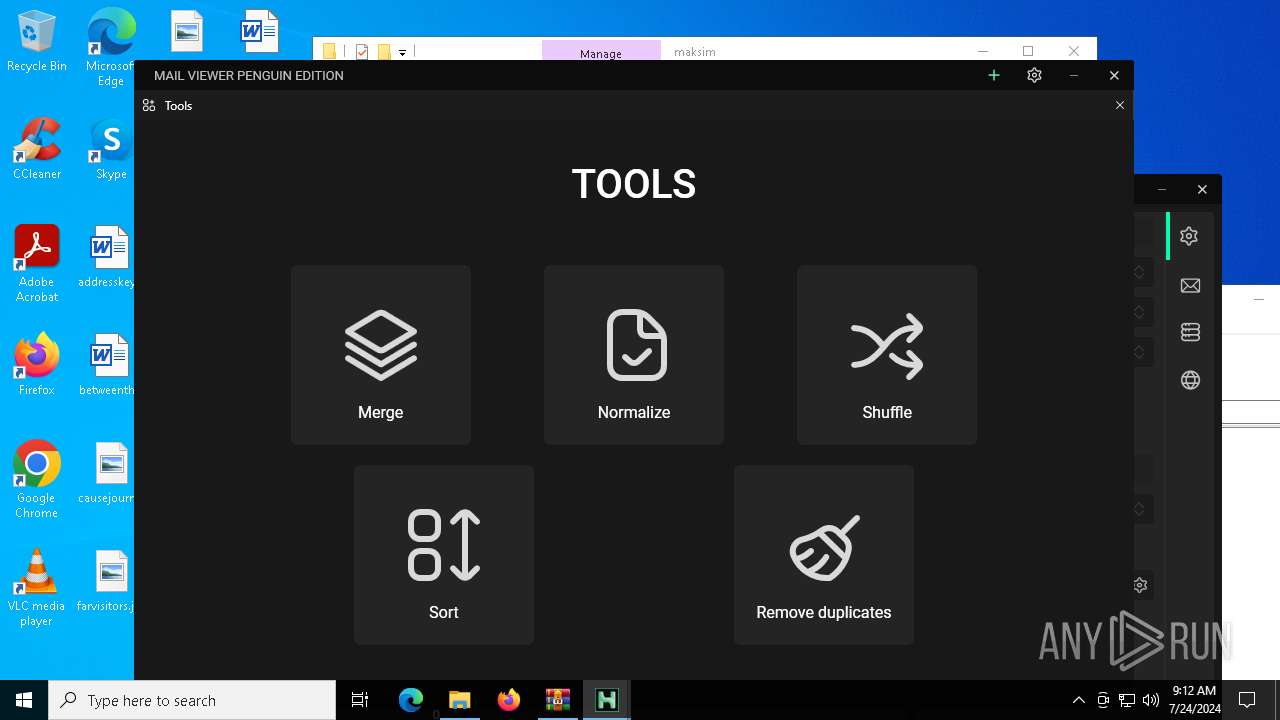Open the mail envelope sidebar icon

(1190, 285)
